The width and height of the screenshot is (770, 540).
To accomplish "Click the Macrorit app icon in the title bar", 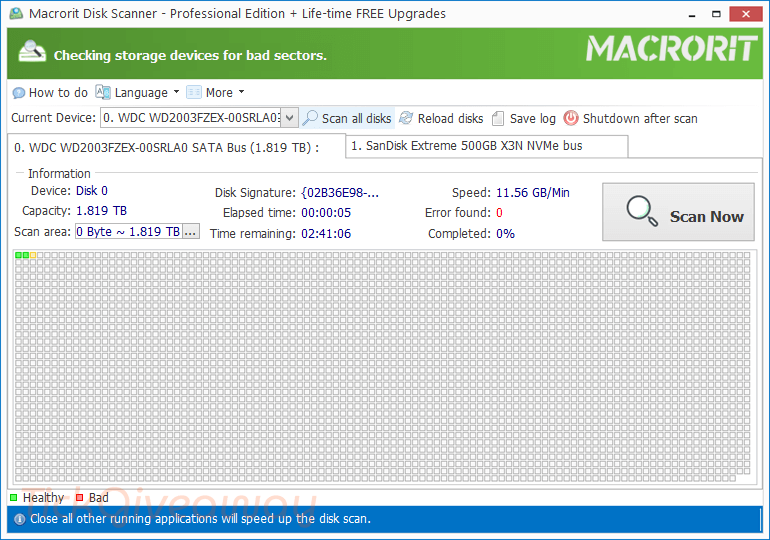I will click(16, 13).
